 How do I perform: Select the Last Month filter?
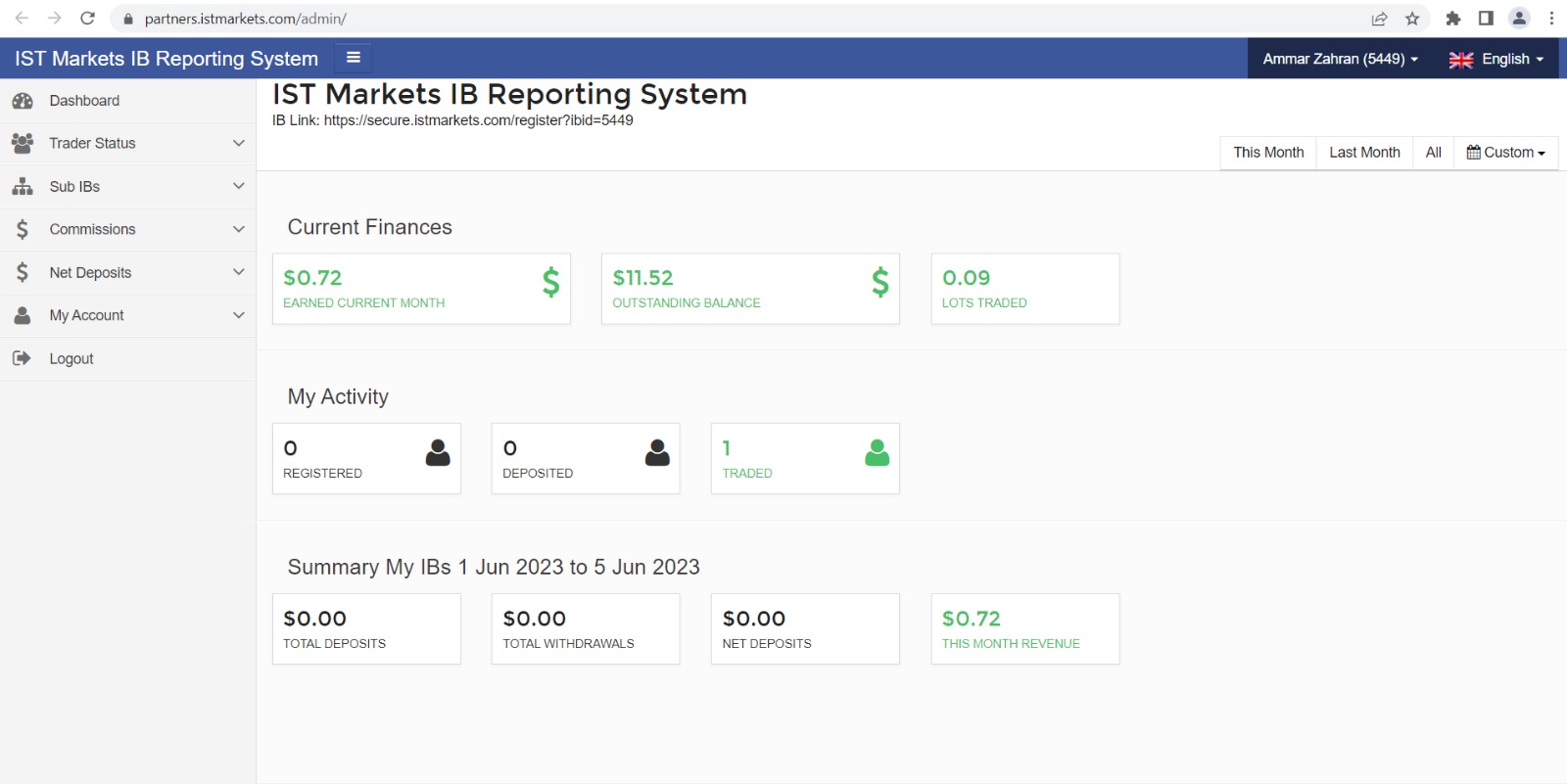click(x=1364, y=153)
